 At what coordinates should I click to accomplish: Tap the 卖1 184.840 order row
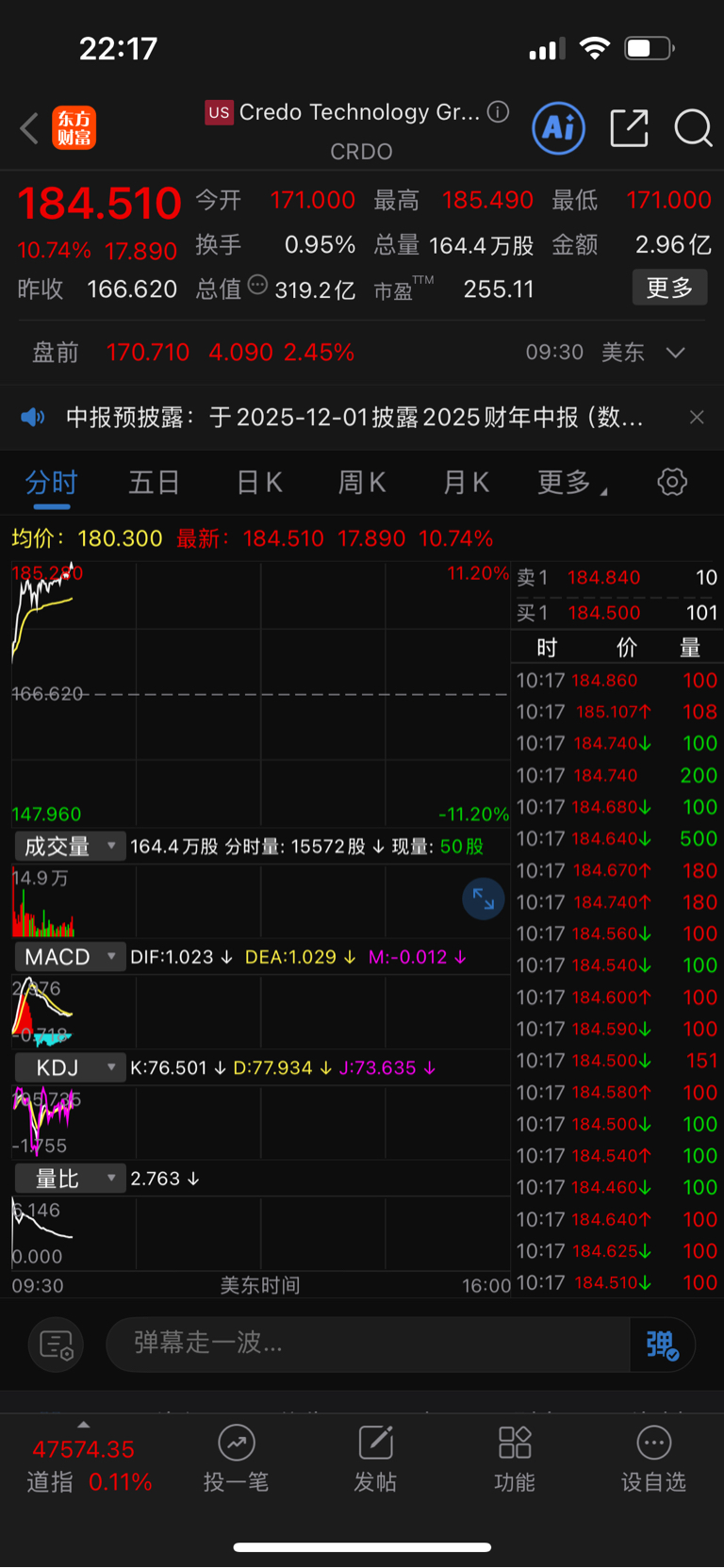tap(617, 578)
